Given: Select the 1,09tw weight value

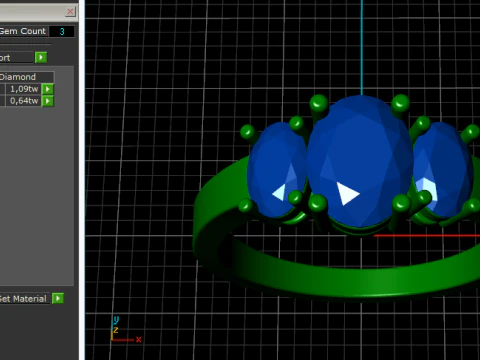Looking at the screenshot, I should pos(23,89).
